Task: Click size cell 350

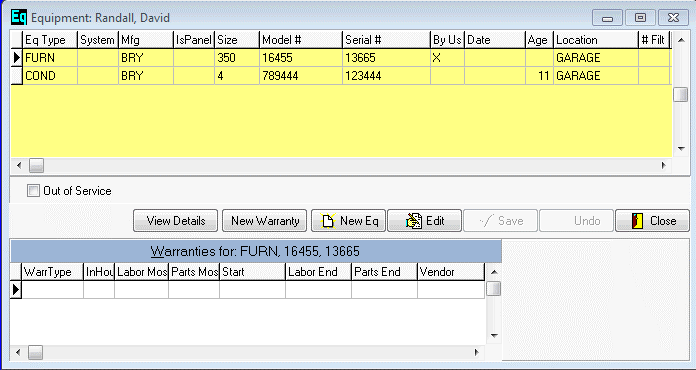Action: tap(237, 58)
